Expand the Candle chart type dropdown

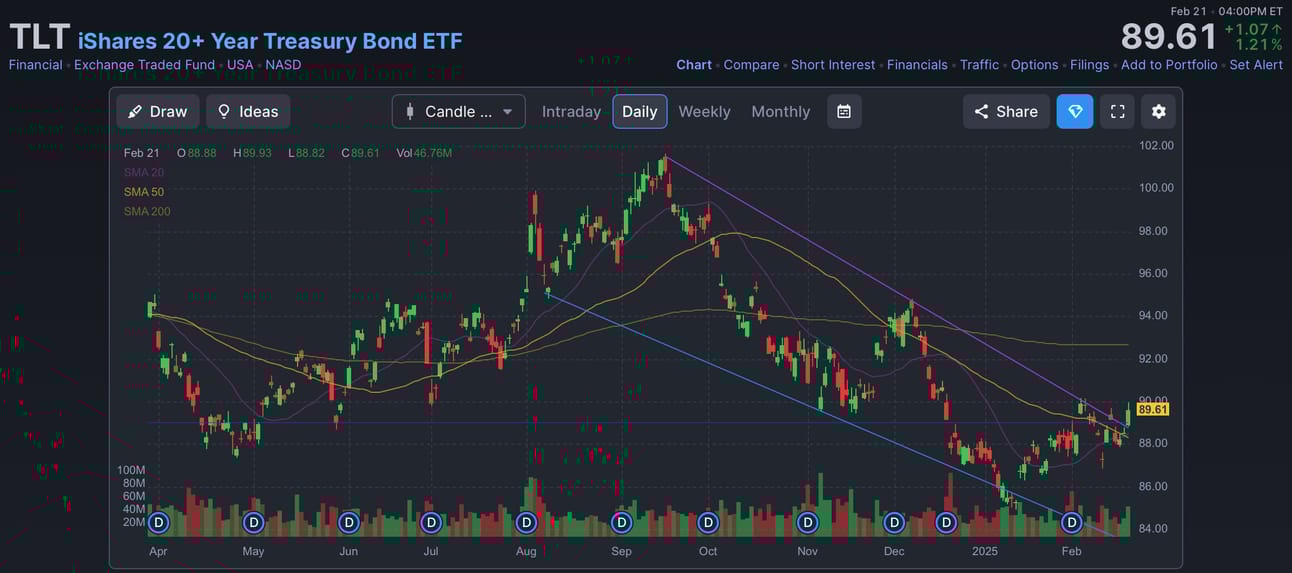(459, 112)
